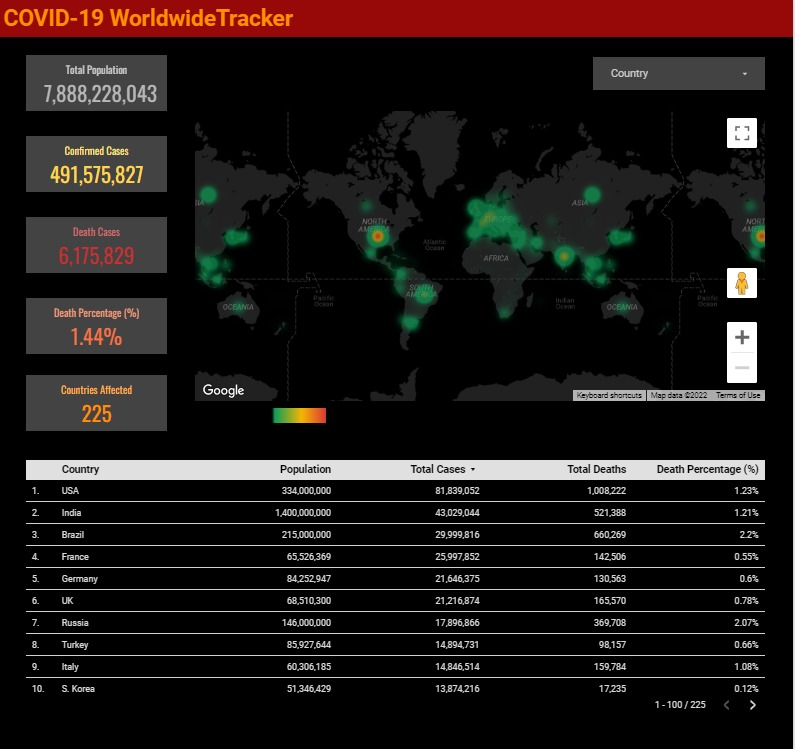This screenshot has height=749, width=795.
Task: Open map Terms of Use link
Action: [x=738, y=395]
